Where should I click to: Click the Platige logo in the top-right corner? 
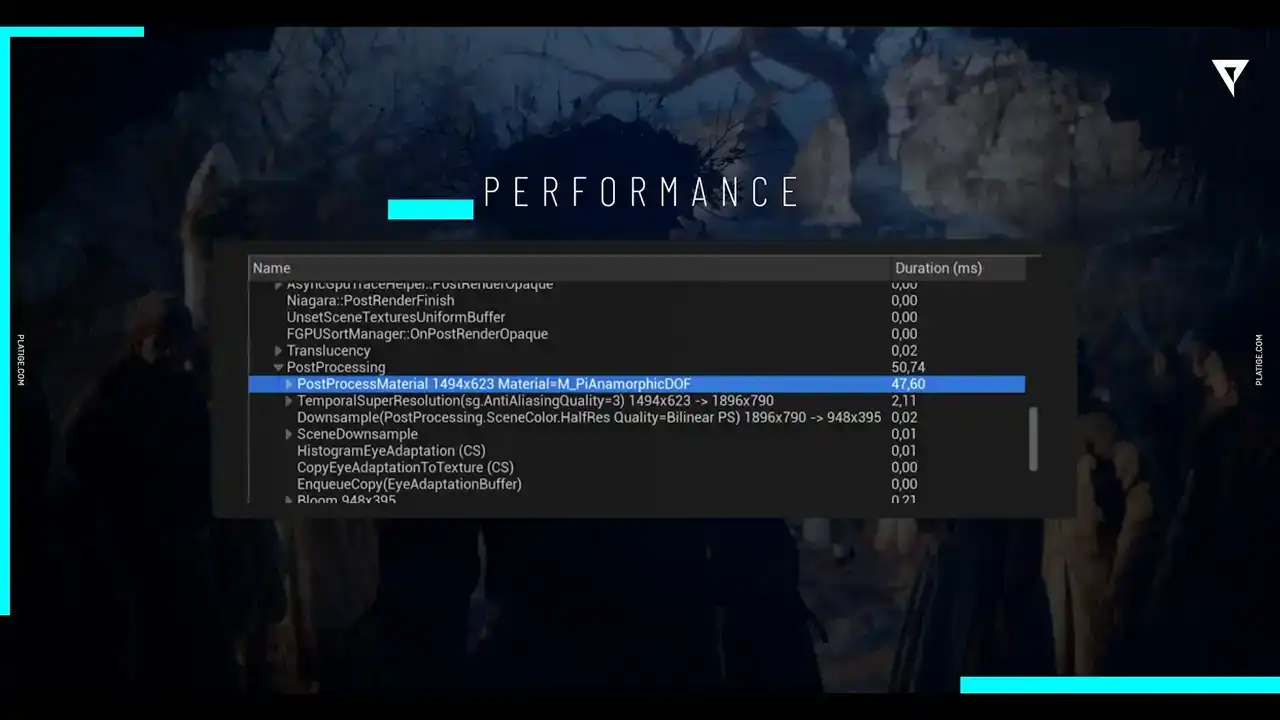tap(1230, 76)
